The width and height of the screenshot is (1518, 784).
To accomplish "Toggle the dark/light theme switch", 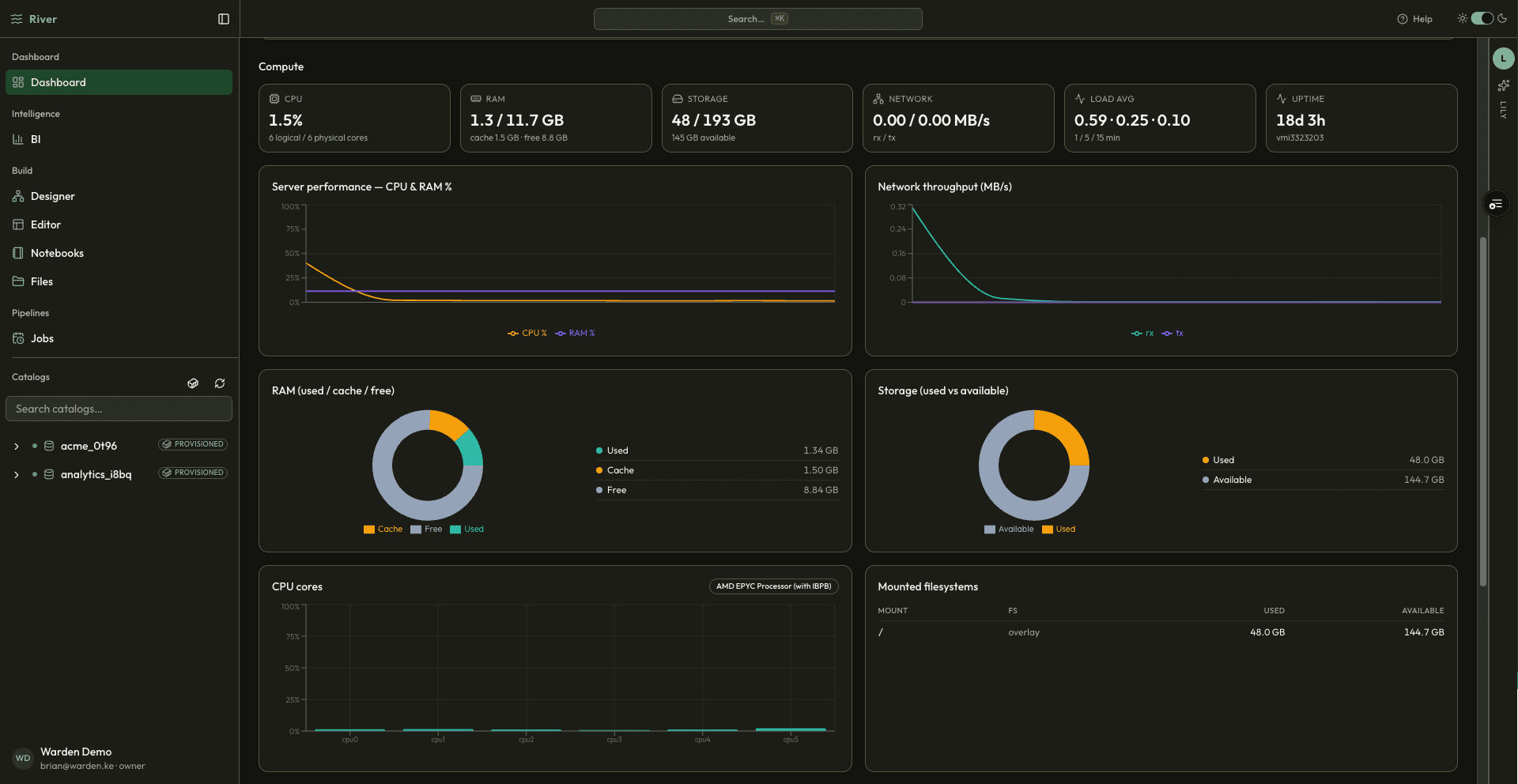I will [1482, 18].
